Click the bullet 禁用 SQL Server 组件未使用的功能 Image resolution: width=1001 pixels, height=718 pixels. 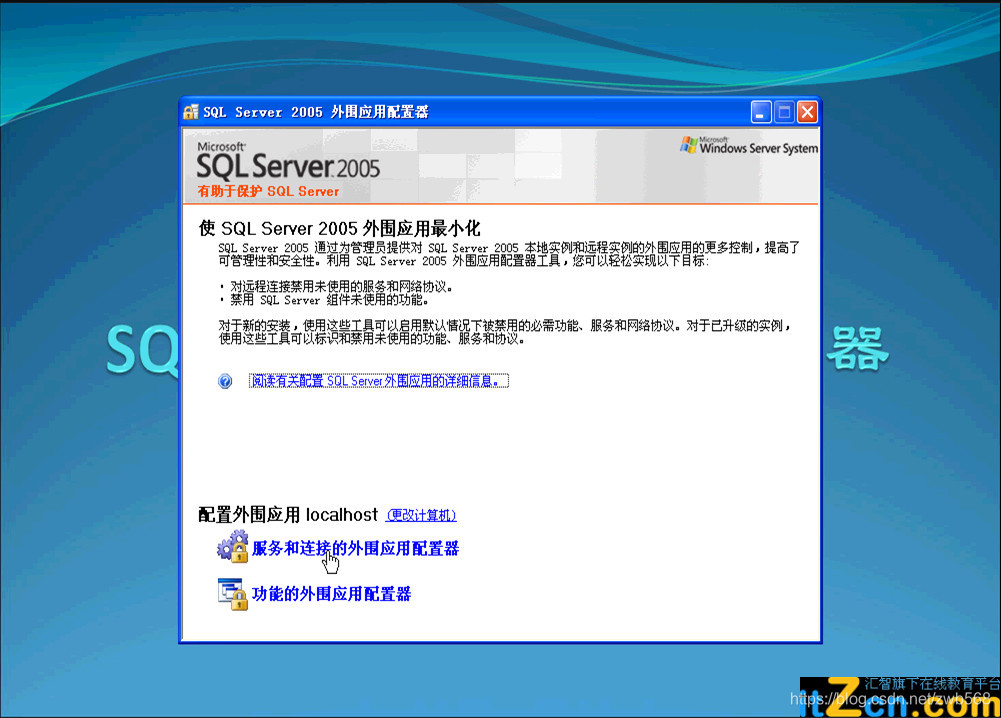tap(329, 300)
